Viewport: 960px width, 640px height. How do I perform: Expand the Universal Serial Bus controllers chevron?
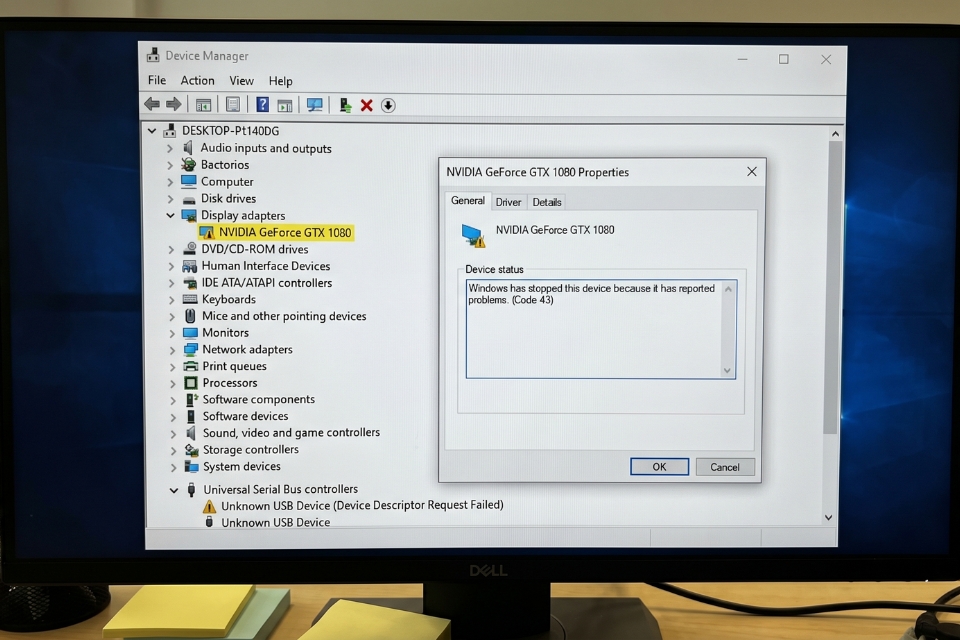(172, 489)
